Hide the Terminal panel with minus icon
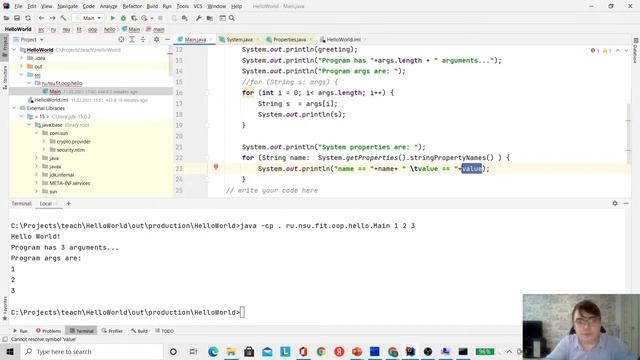This screenshot has height=360, width=640. (626, 203)
